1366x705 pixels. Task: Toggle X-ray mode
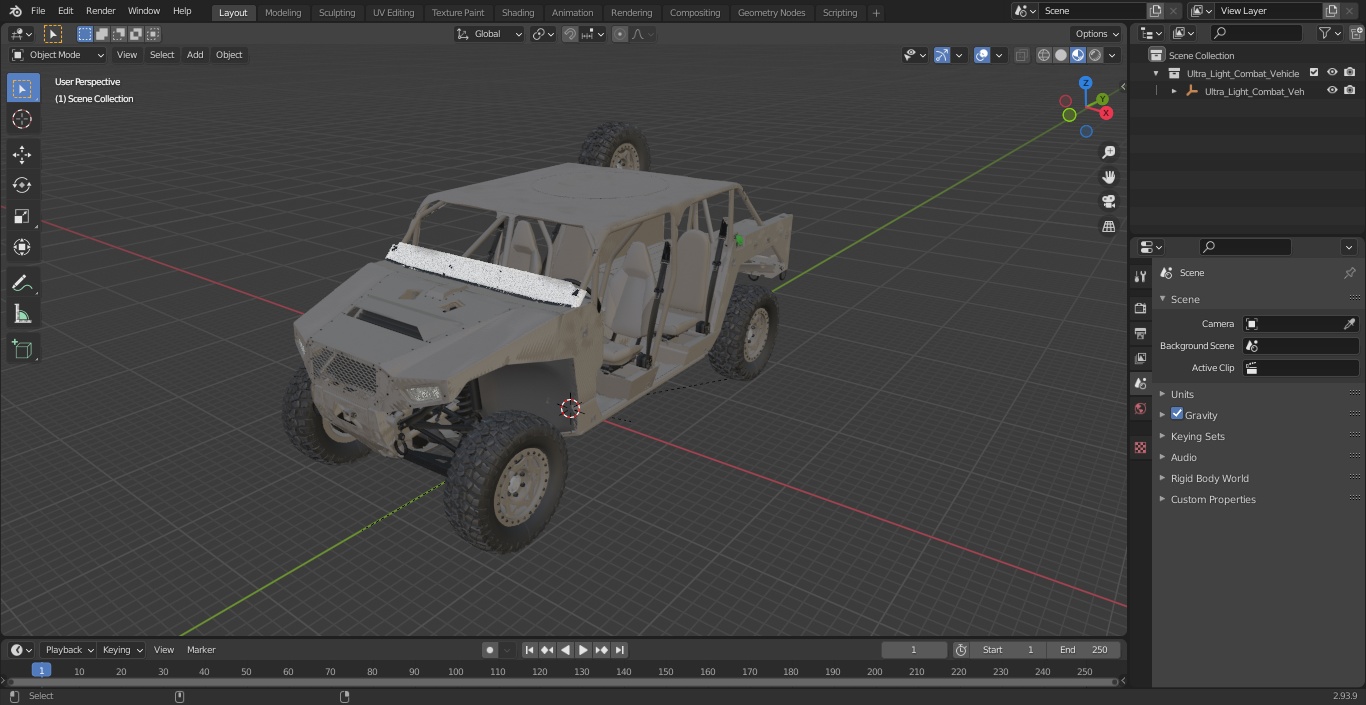point(1021,55)
